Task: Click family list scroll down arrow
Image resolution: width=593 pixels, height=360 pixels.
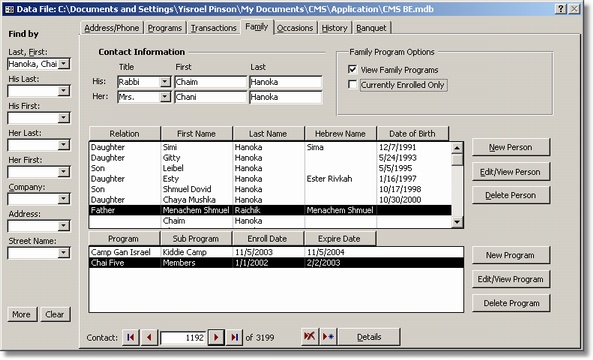Action: (457, 222)
